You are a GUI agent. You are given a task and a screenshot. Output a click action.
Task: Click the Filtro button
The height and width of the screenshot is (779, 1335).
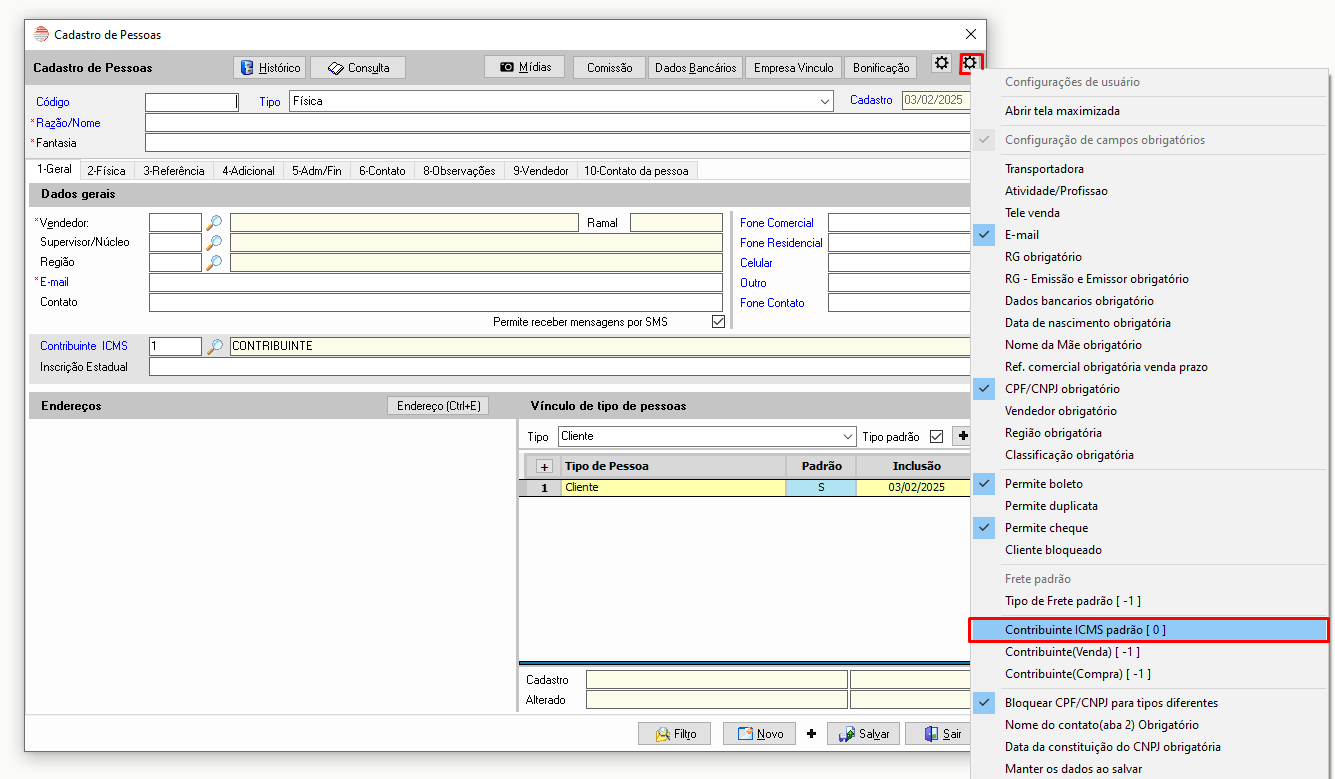pos(675,734)
